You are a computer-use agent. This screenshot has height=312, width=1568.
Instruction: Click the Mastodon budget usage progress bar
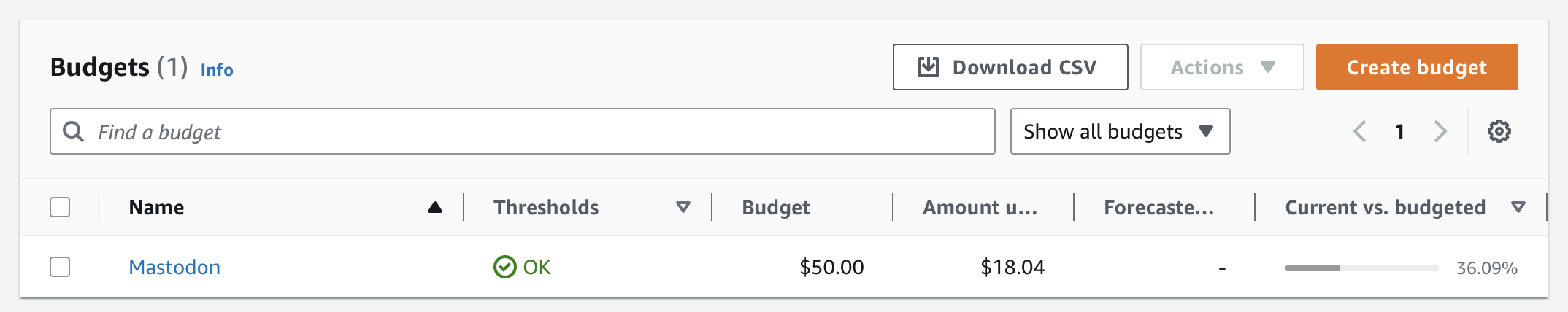1361,268
